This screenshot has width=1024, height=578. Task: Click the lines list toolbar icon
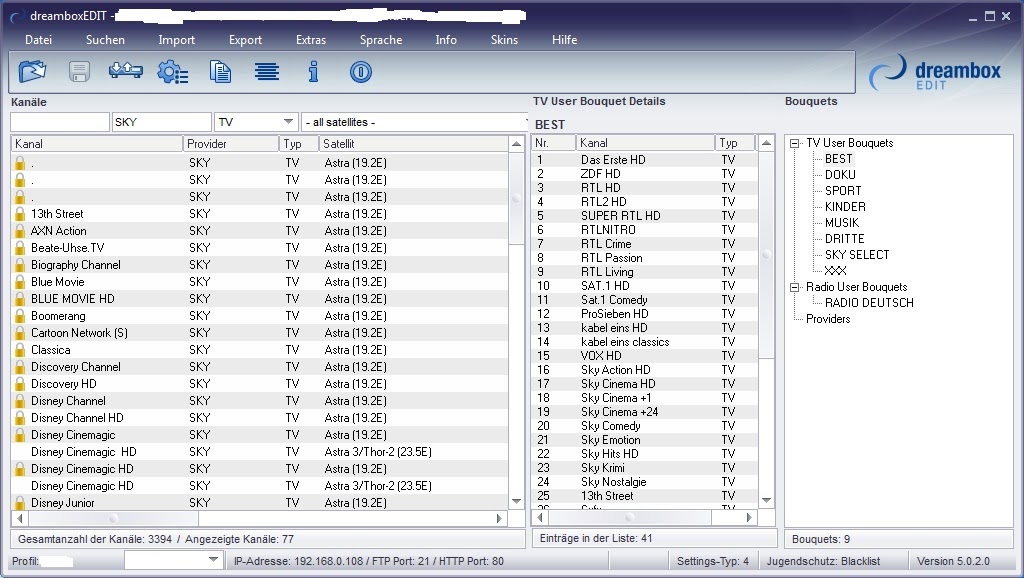267,71
